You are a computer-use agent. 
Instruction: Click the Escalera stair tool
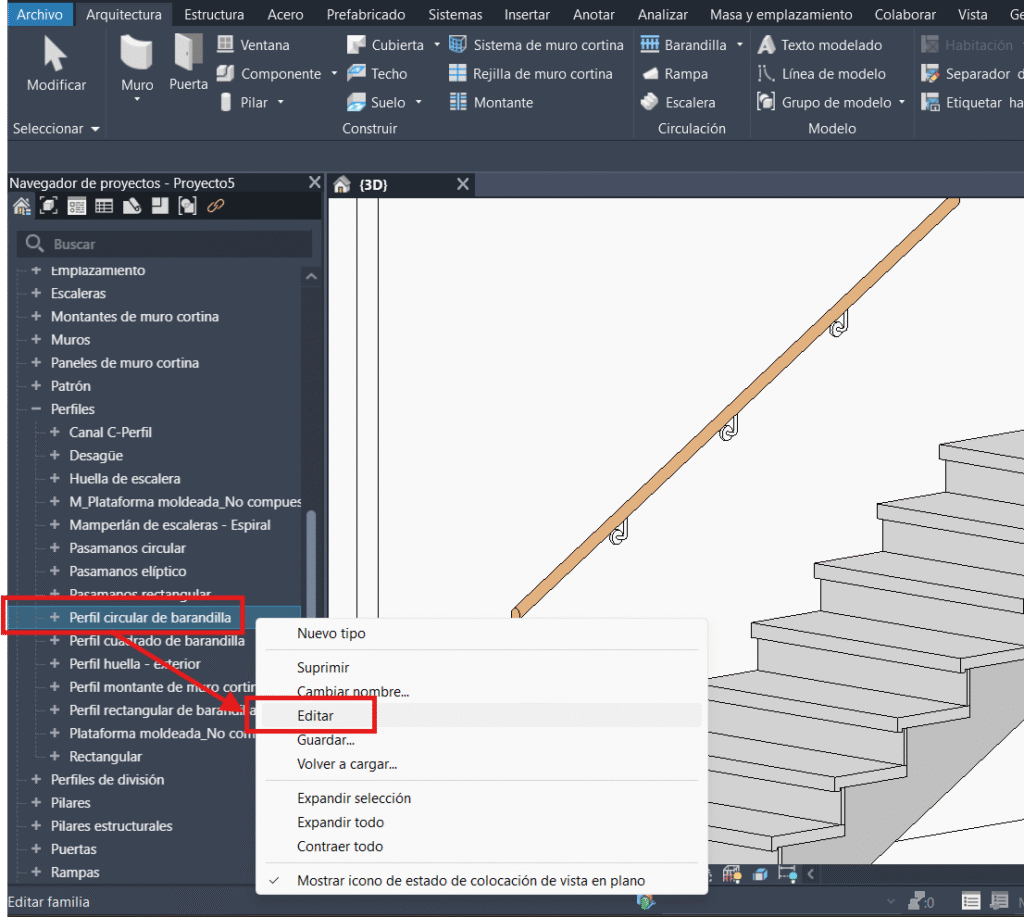(679, 102)
